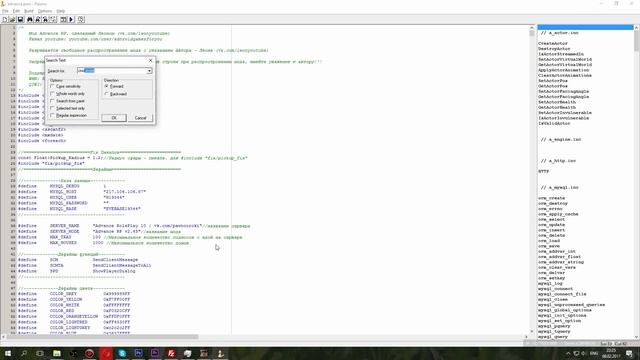Viewport: 640px width, 360px height.
Task: Close the Search Text dialog
Action: (x=150, y=60)
